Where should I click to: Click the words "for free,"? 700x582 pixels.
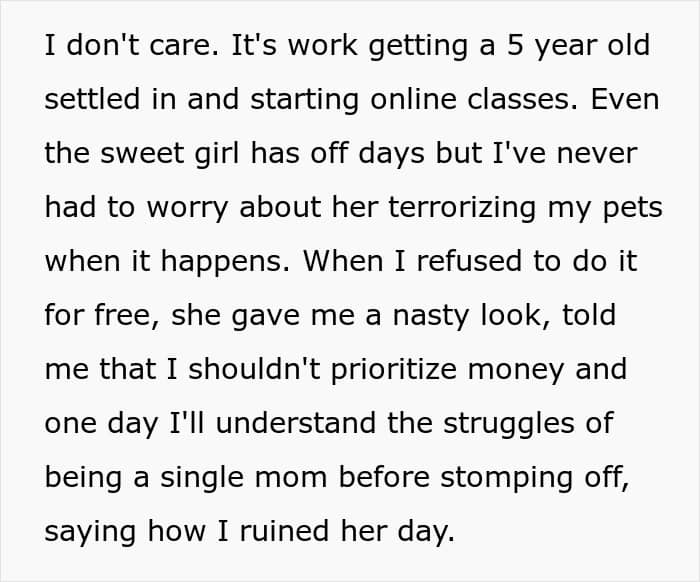tap(102, 315)
